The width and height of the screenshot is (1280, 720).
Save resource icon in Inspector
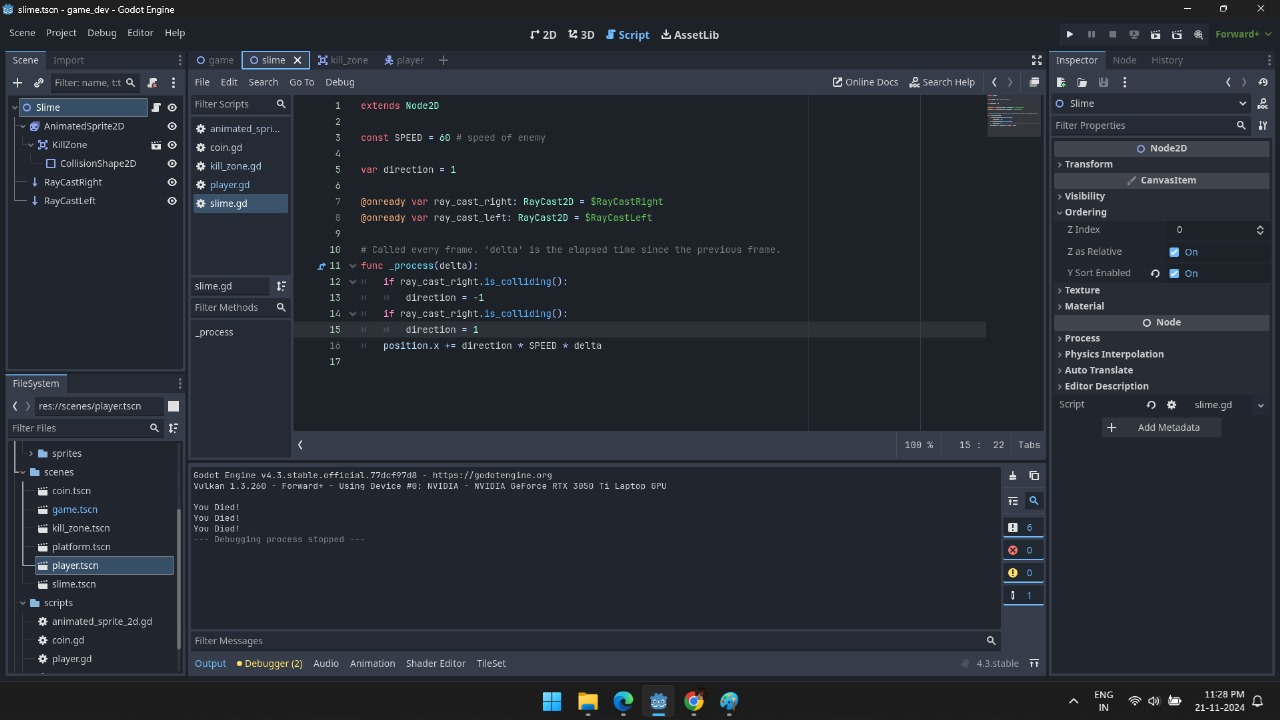[x=1103, y=82]
